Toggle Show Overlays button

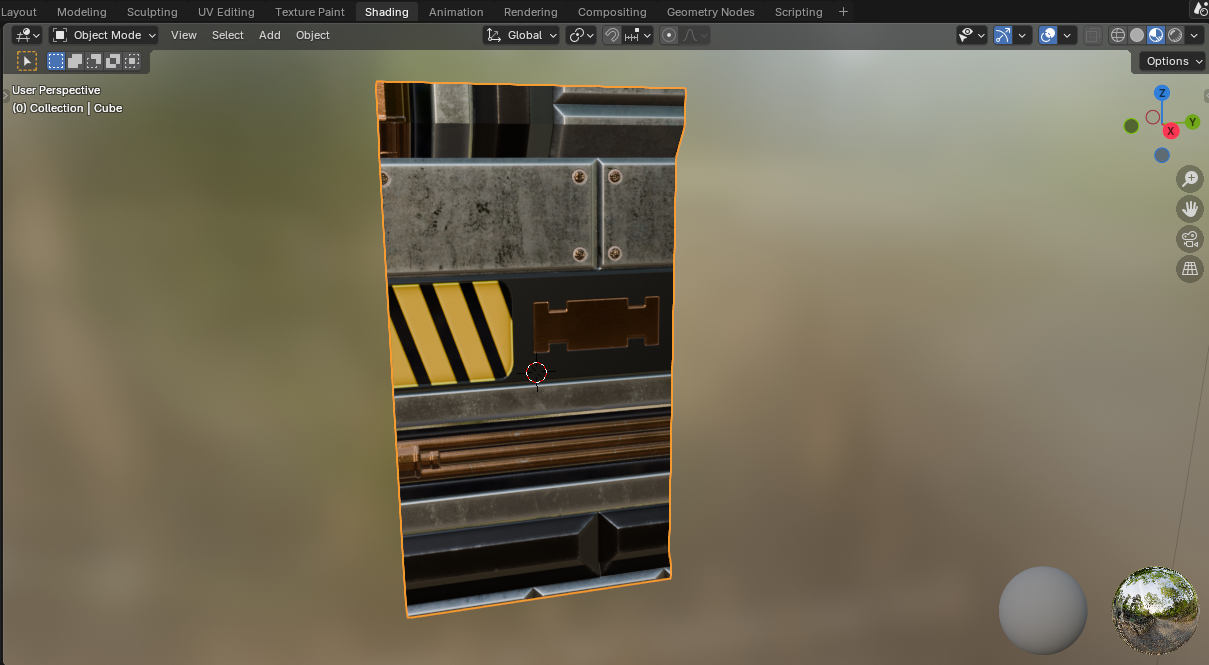click(x=1048, y=35)
